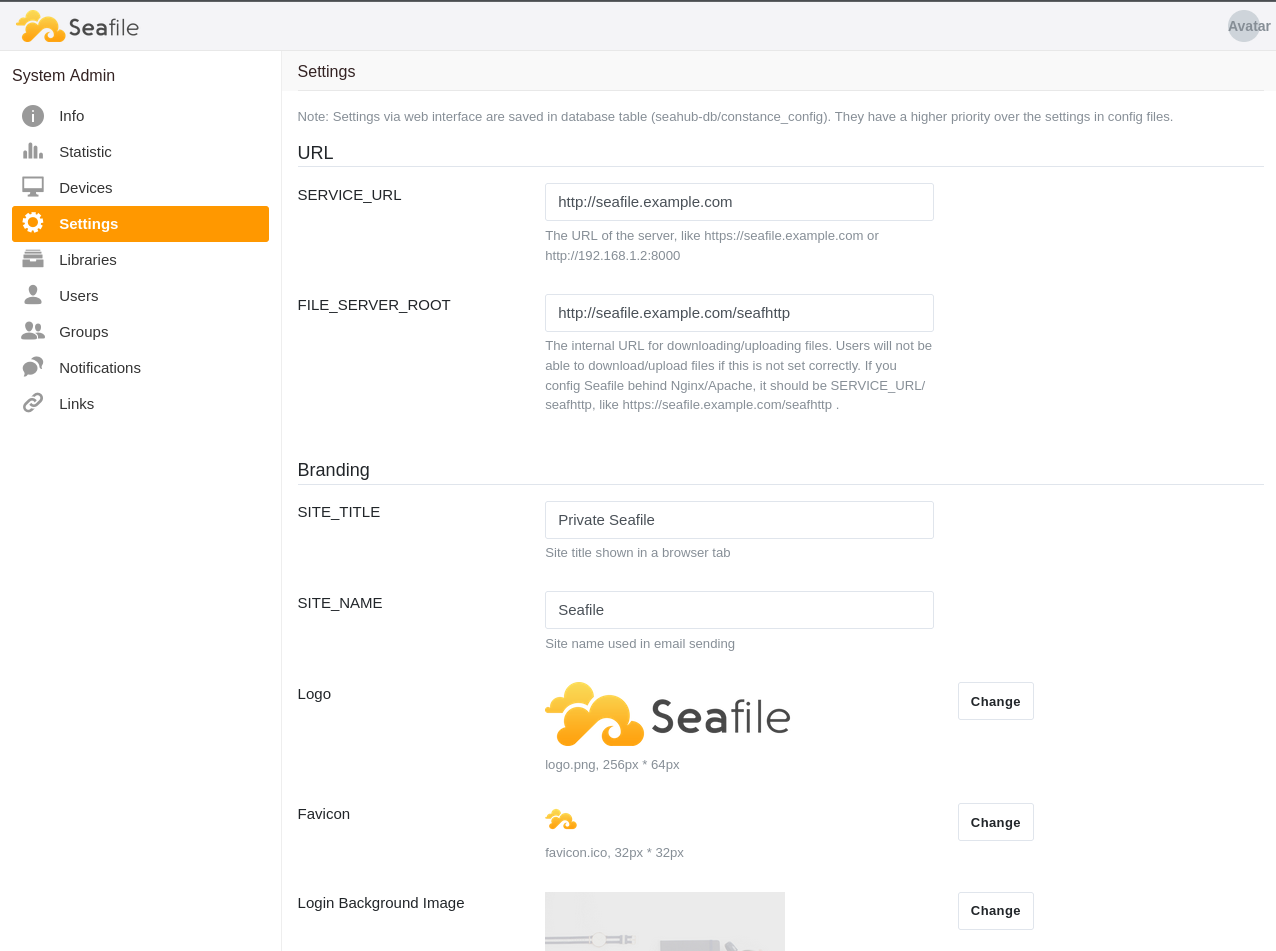The height and width of the screenshot is (951, 1276).
Task: Click the login background image preview
Action: point(665,921)
